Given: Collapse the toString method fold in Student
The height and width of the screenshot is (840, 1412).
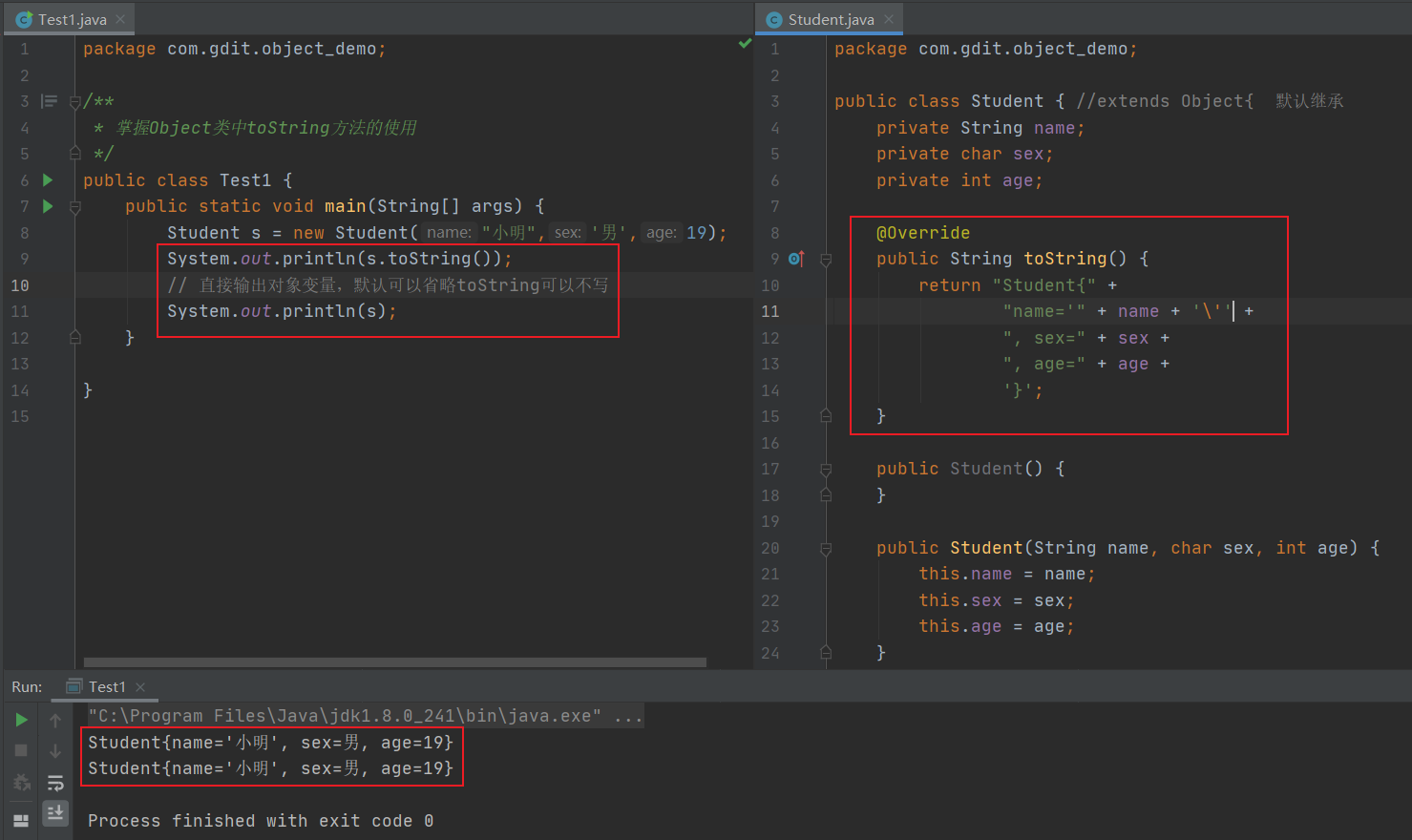Looking at the screenshot, I should pyautogui.click(x=826, y=260).
